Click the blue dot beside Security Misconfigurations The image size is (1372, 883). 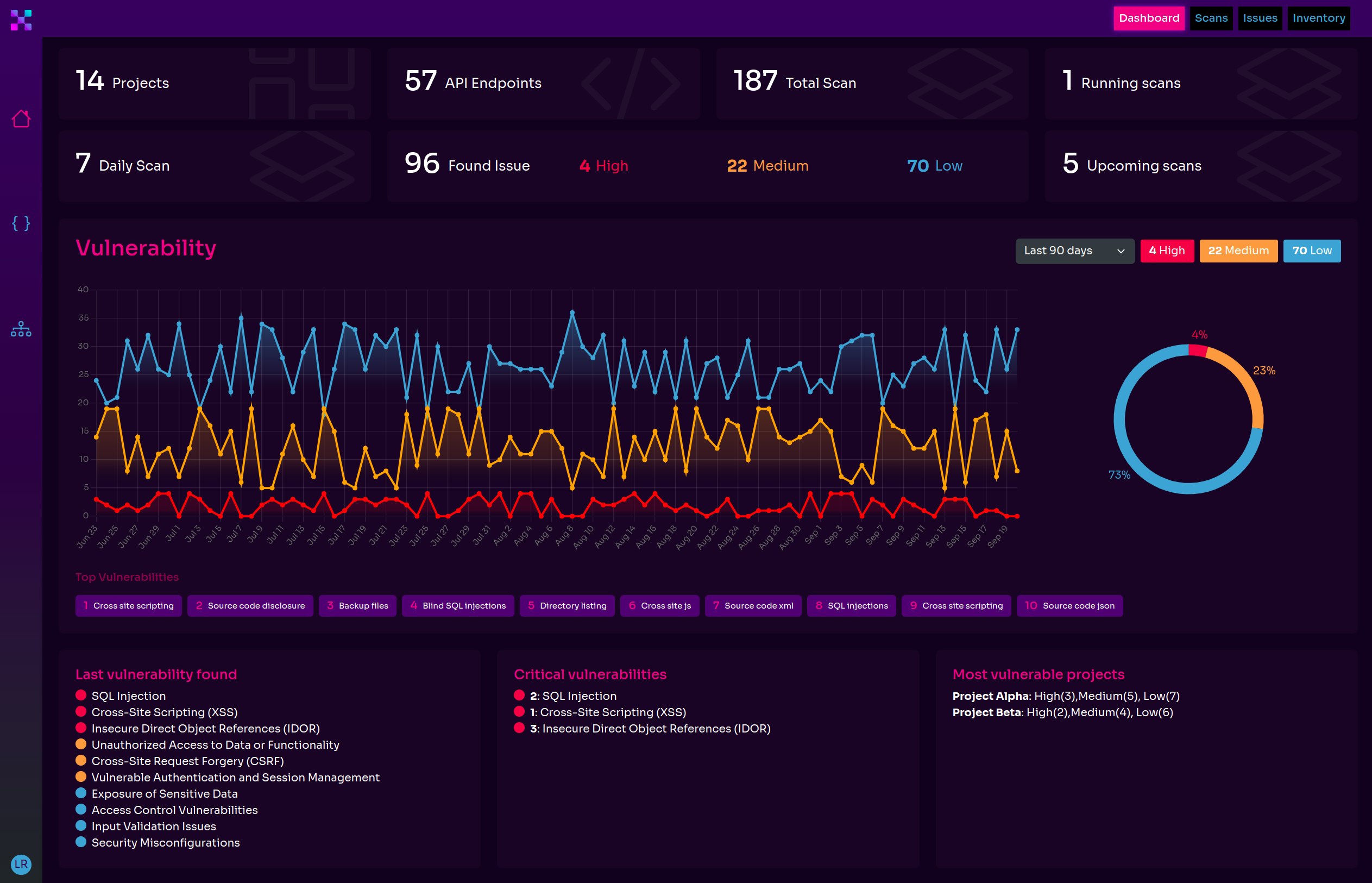tap(81, 842)
